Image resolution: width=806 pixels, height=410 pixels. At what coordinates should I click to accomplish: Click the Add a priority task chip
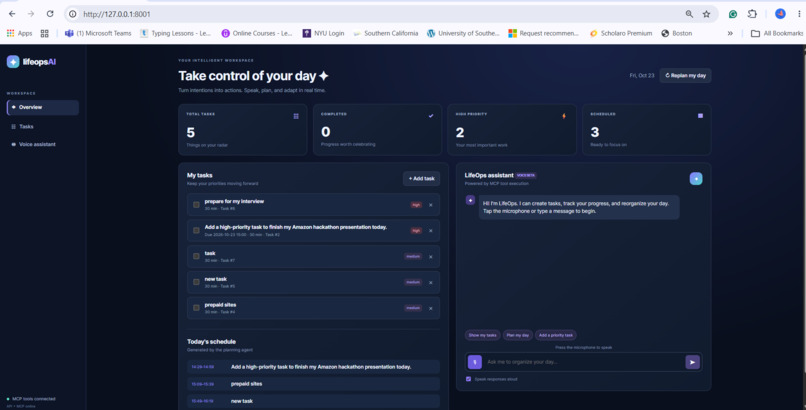[556, 335]
